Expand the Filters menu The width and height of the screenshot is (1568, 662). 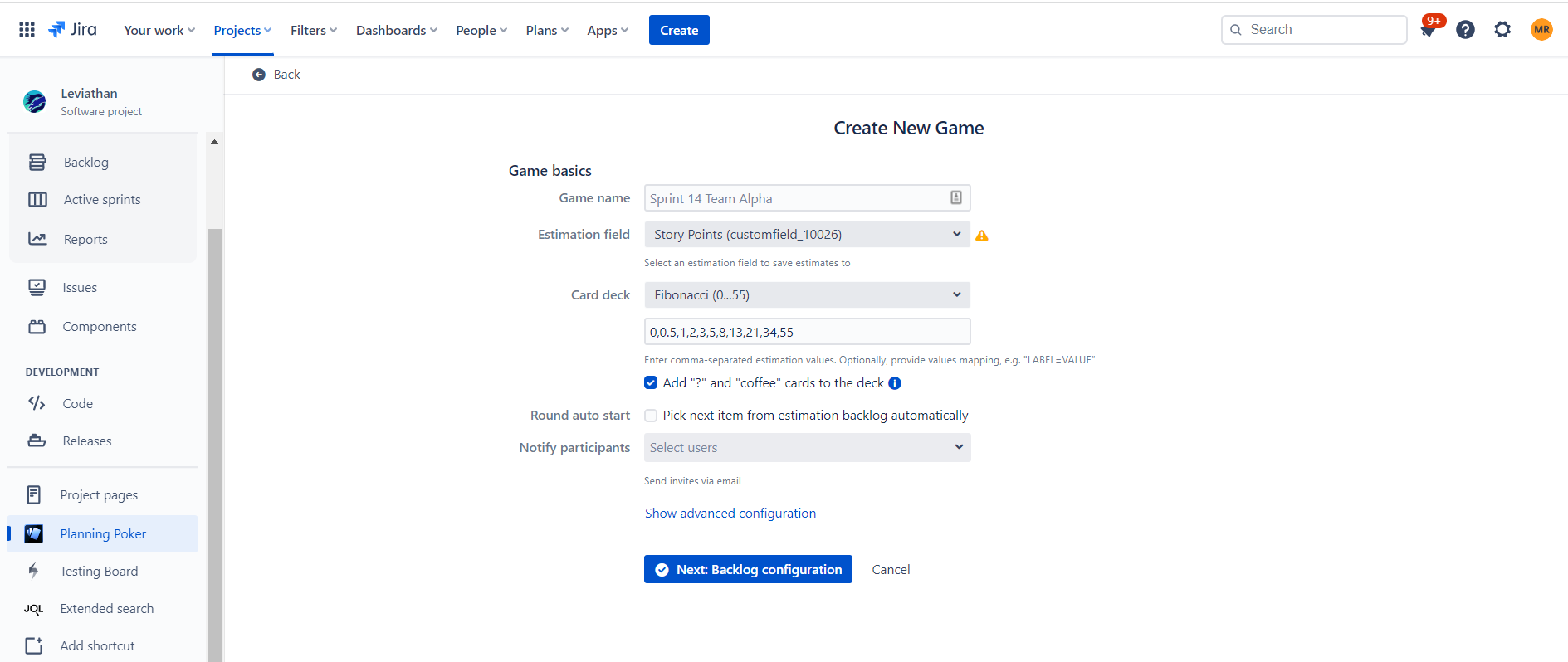(314, 30)
